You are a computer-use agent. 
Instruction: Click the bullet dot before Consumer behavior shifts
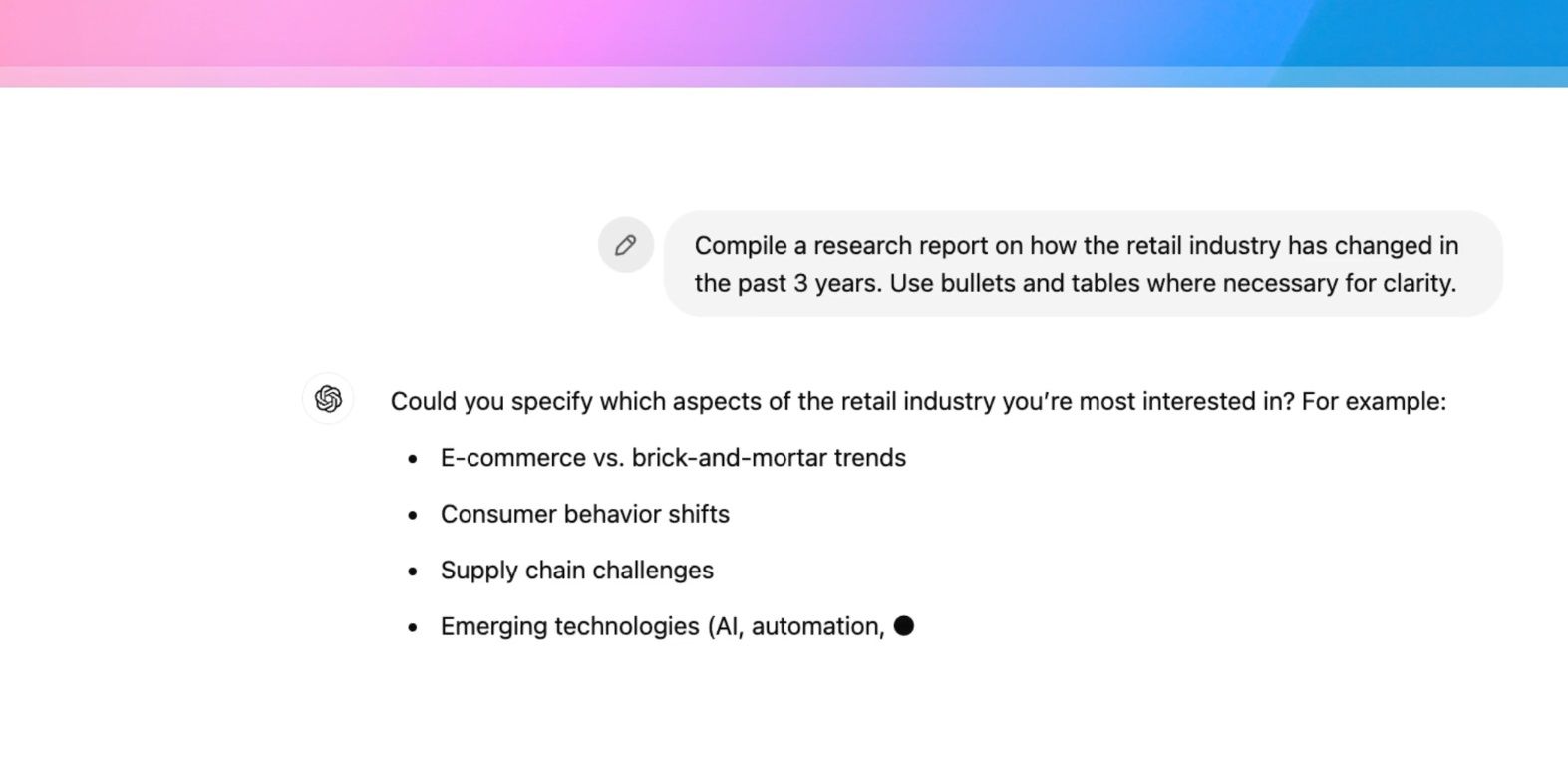(413, 516)
